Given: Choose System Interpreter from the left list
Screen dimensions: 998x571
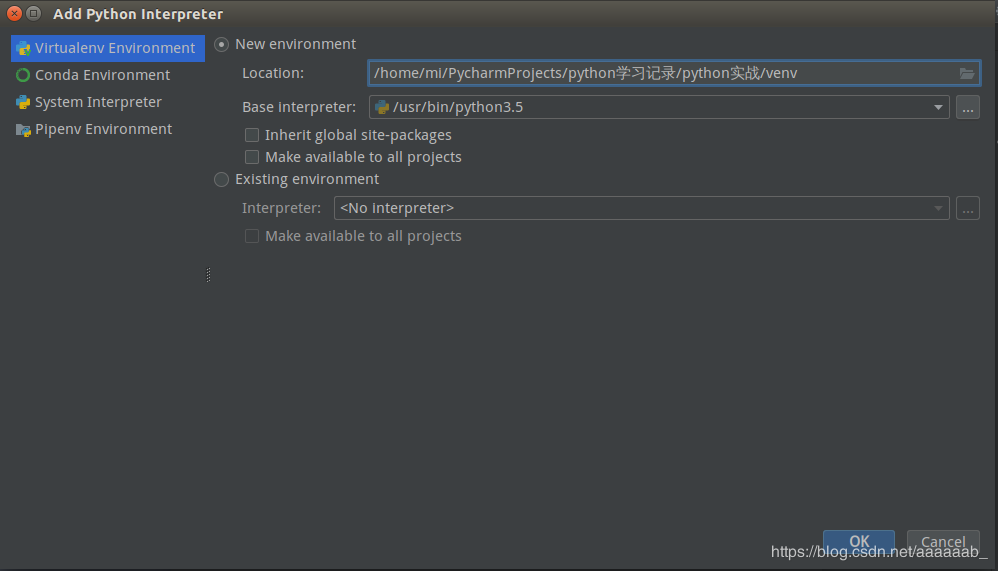Looking at the screenshot, I should pyautogui.click(x=98, y=102).
